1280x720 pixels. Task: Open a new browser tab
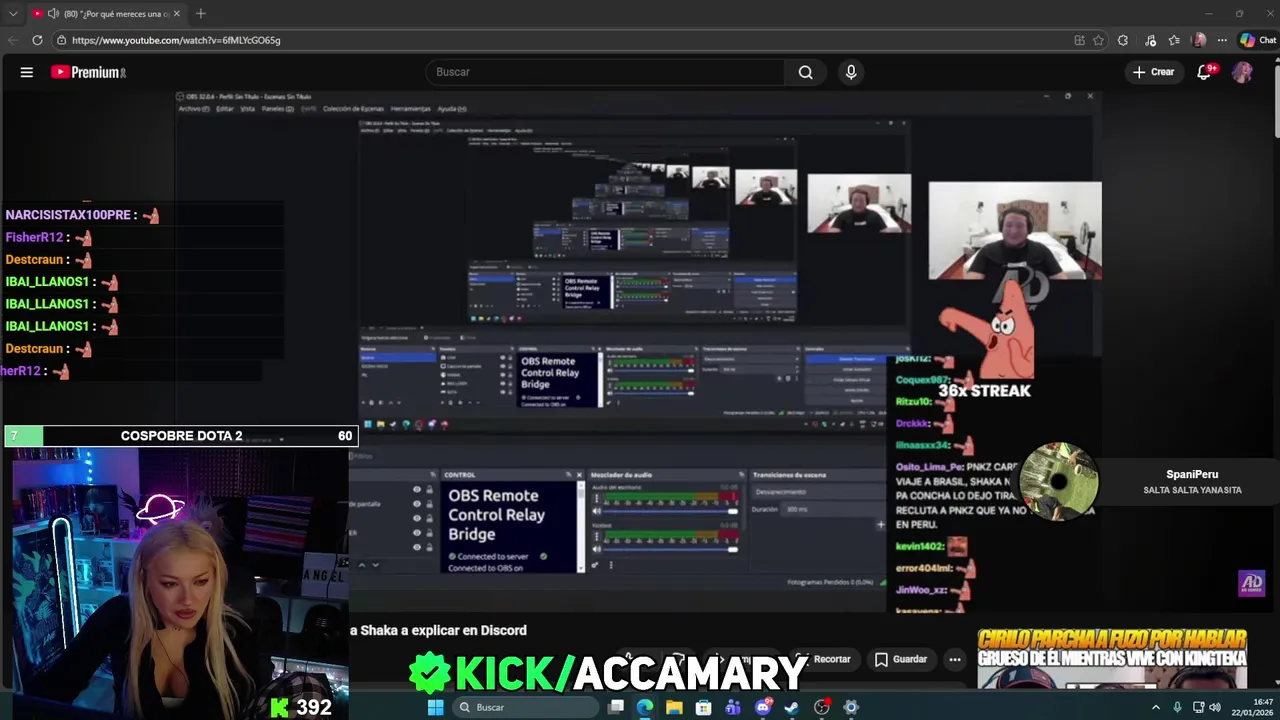click(x=201, y=14)
